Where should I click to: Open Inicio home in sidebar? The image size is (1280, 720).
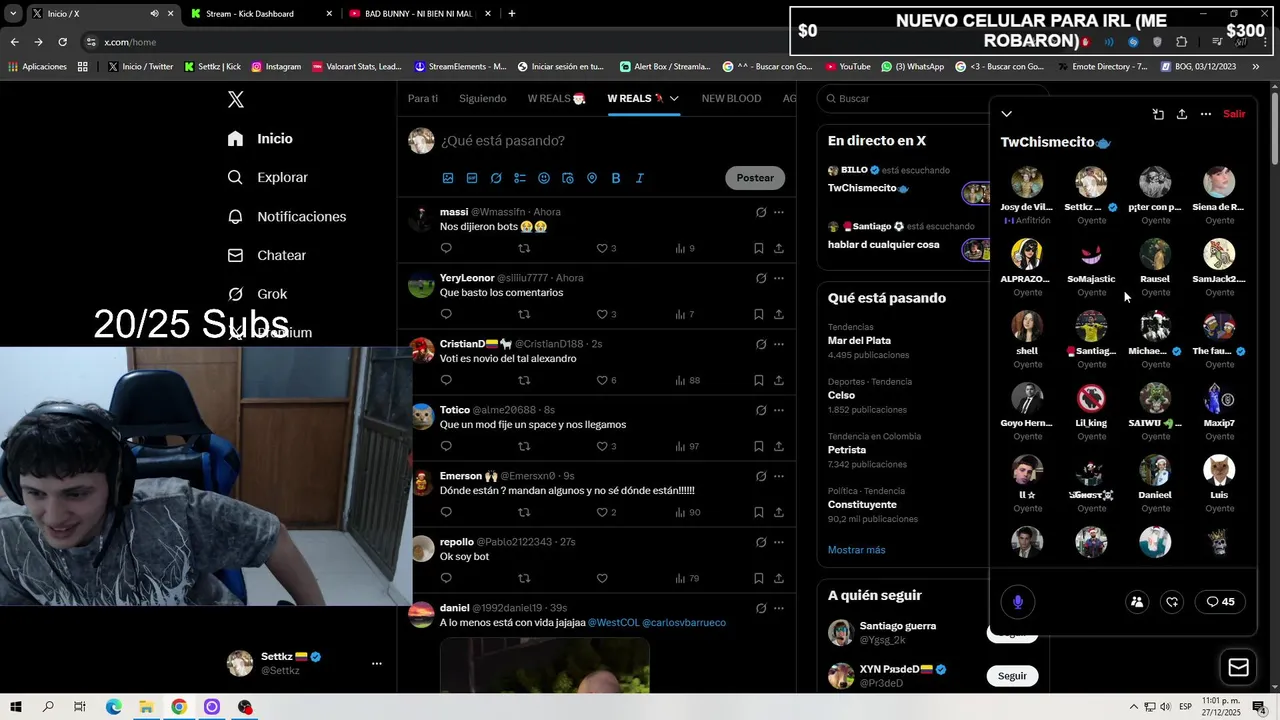pyautogui.click(x=260, y=138)
